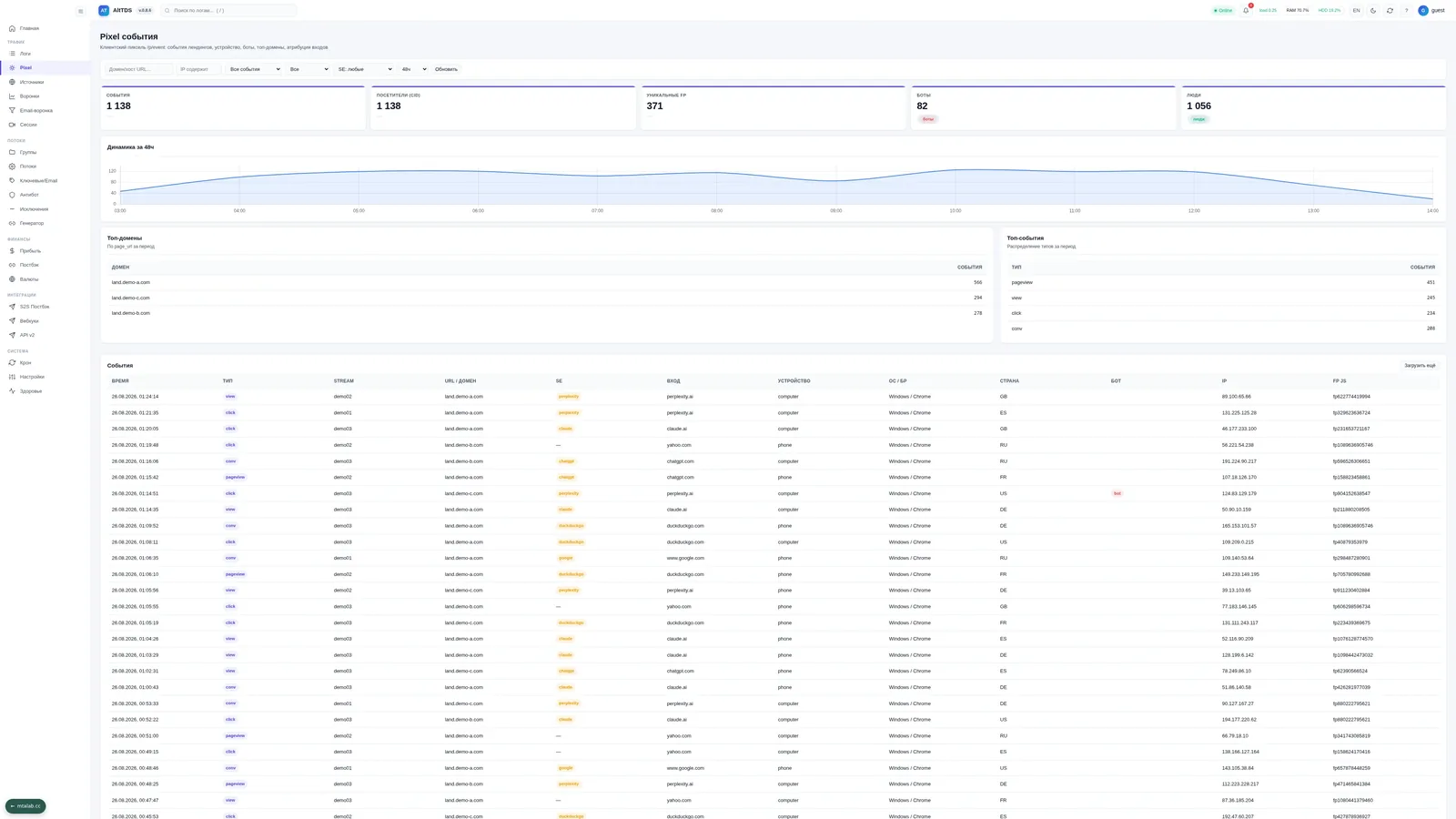The image size is (1456, 819).
Task: Click the Обновить button
Action: coord(446,69)
